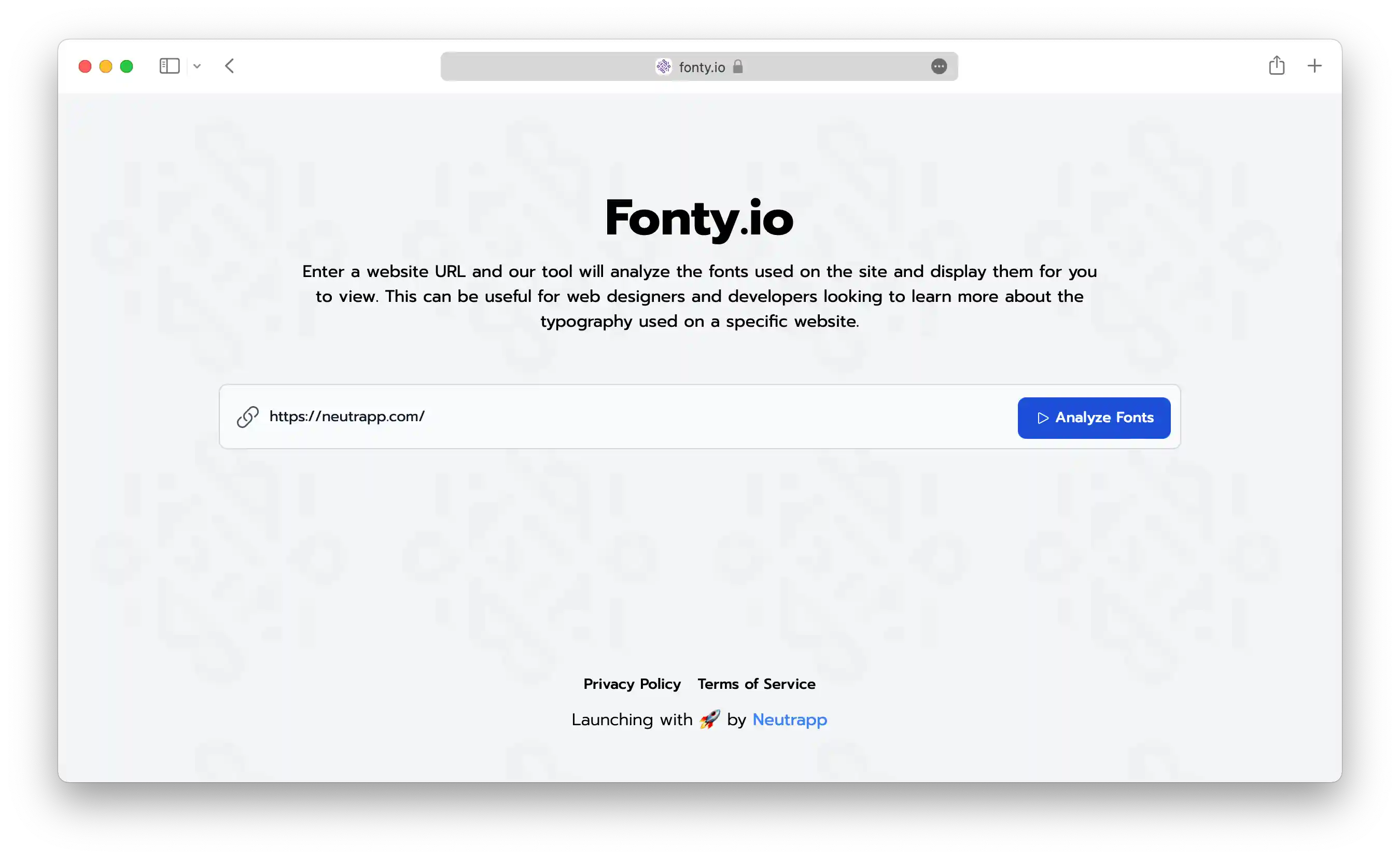Expand the website settings via the address bar ellipsis
The width and height of the screenshot is (1400, 859).
point(939,66)
